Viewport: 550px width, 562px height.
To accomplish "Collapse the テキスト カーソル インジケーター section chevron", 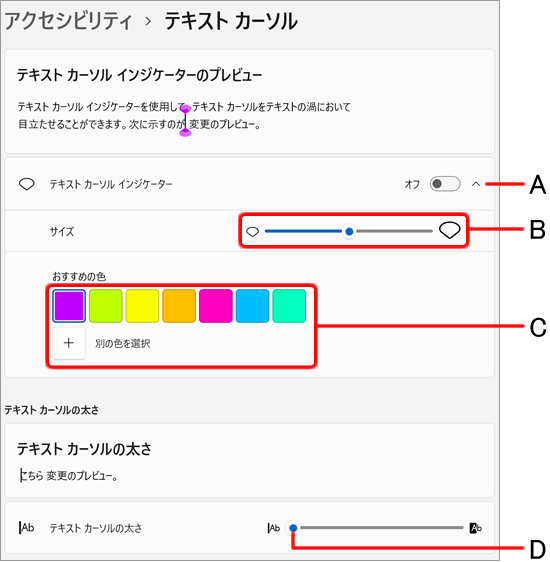I will pyautogui.click(x=476, y=184).
